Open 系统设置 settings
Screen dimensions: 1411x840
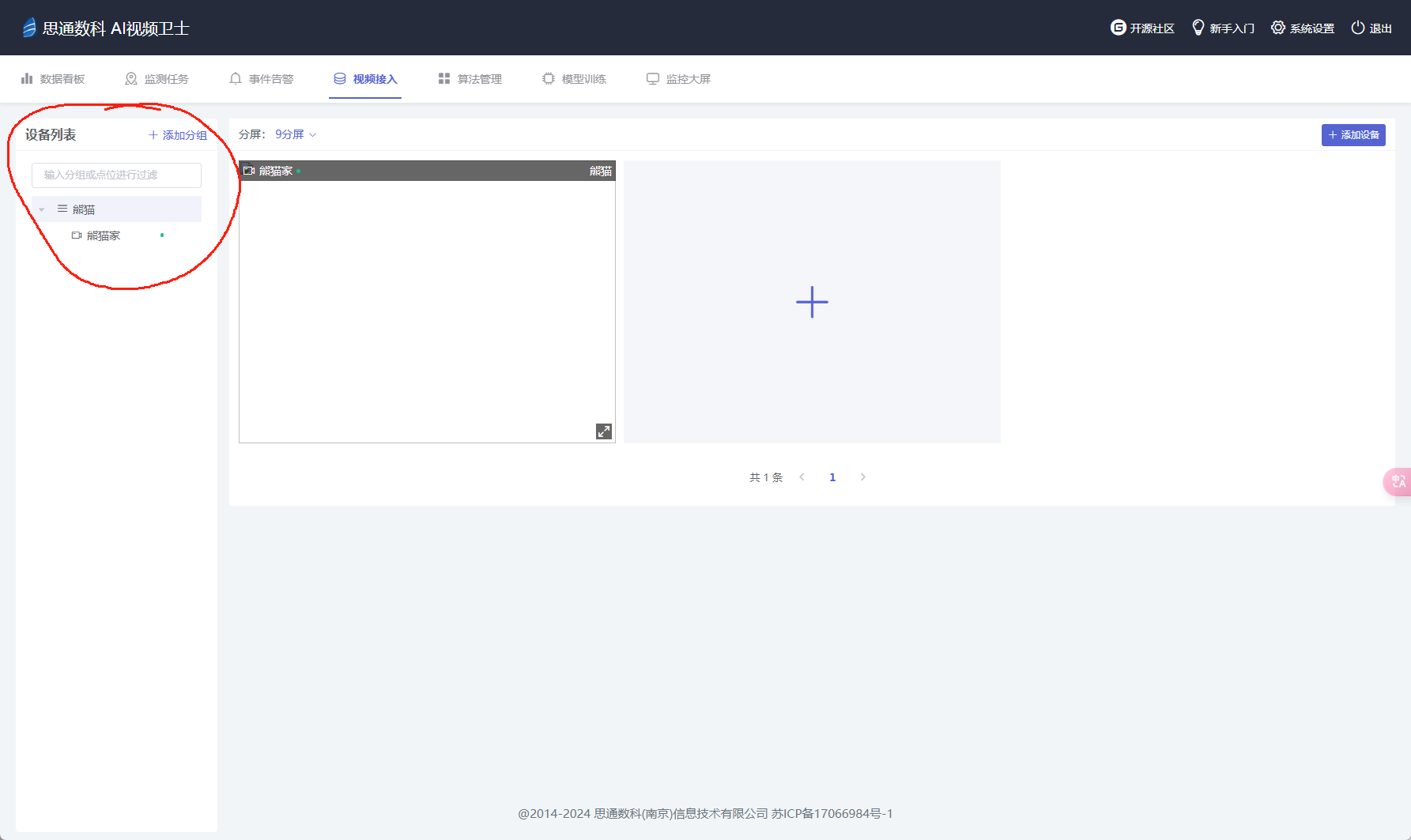click(x=1303, y=28)
